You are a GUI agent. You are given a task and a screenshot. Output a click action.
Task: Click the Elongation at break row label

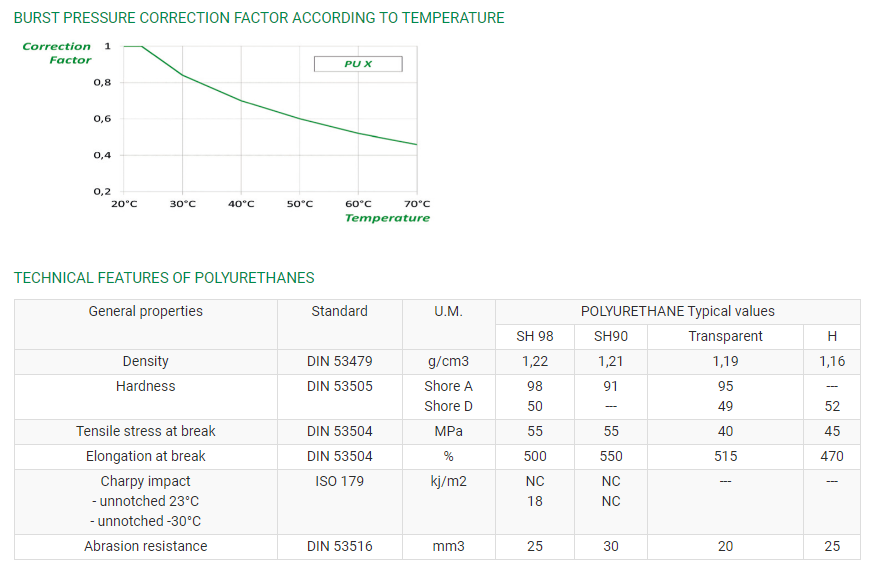pyautogui.click(x=146, y=456)
